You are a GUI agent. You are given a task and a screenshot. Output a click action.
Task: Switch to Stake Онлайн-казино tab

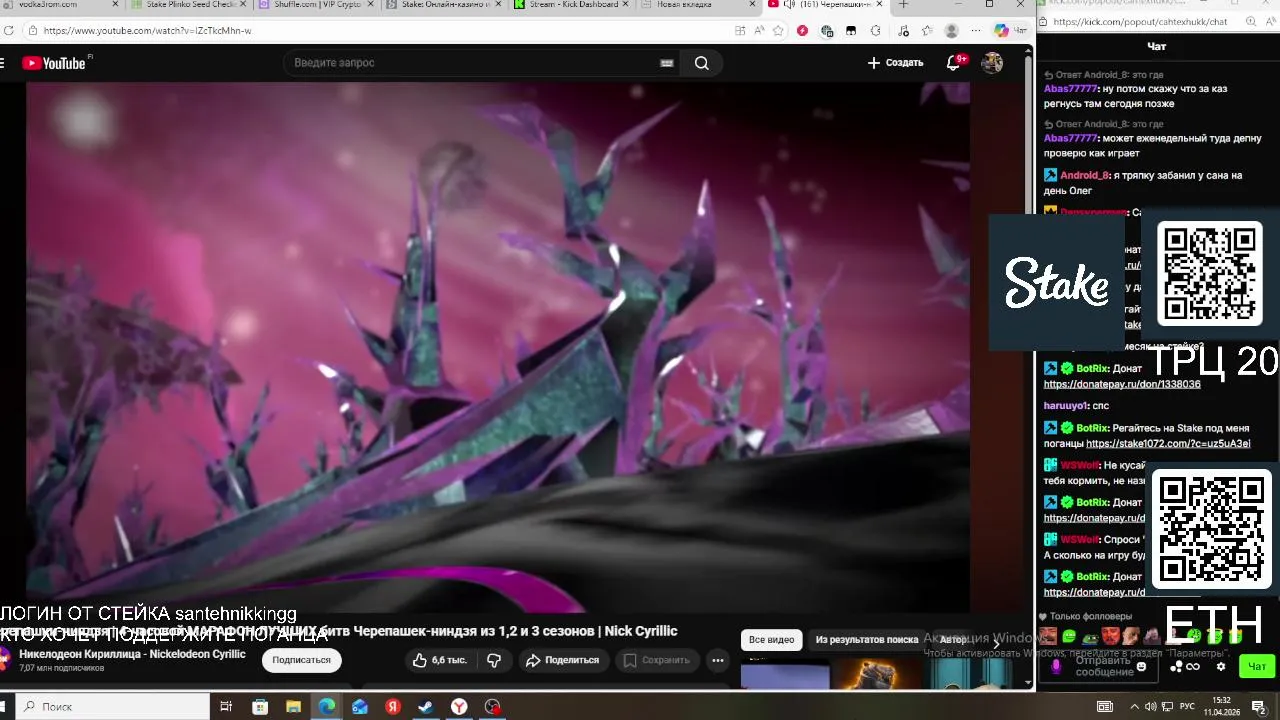pos(441,5)
